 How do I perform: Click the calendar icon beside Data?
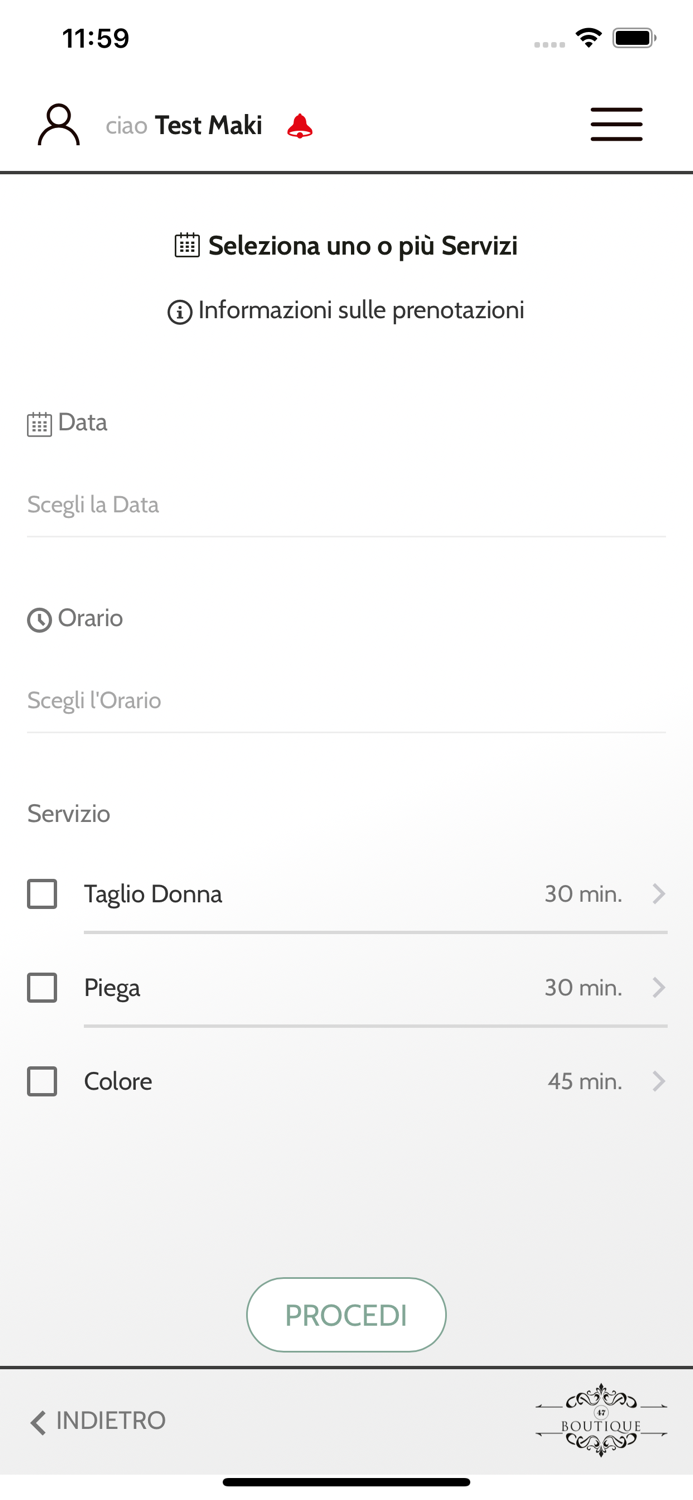(39, 424)
